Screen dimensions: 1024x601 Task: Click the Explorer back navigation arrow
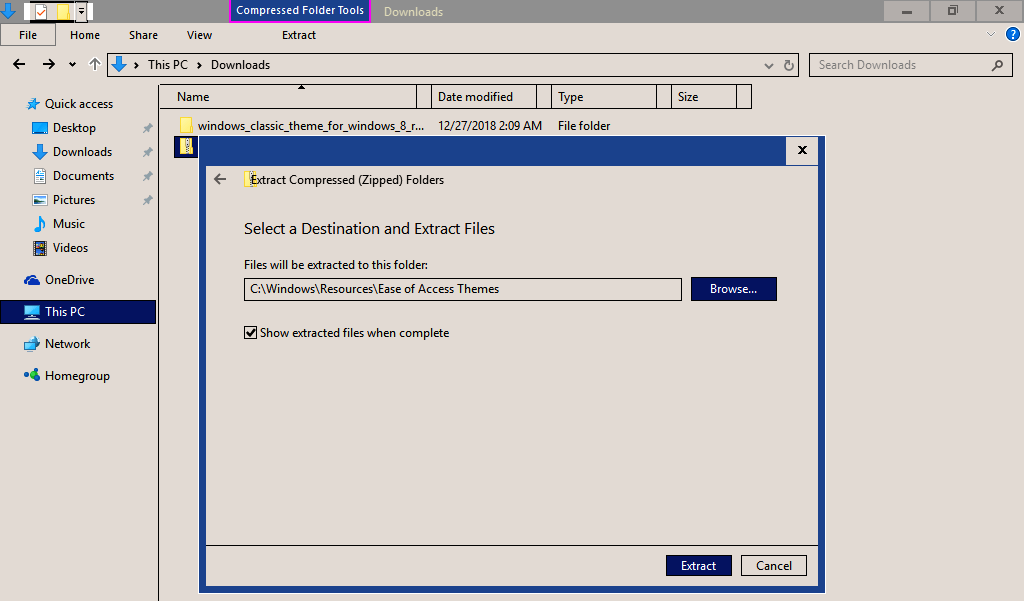point(18,65)
